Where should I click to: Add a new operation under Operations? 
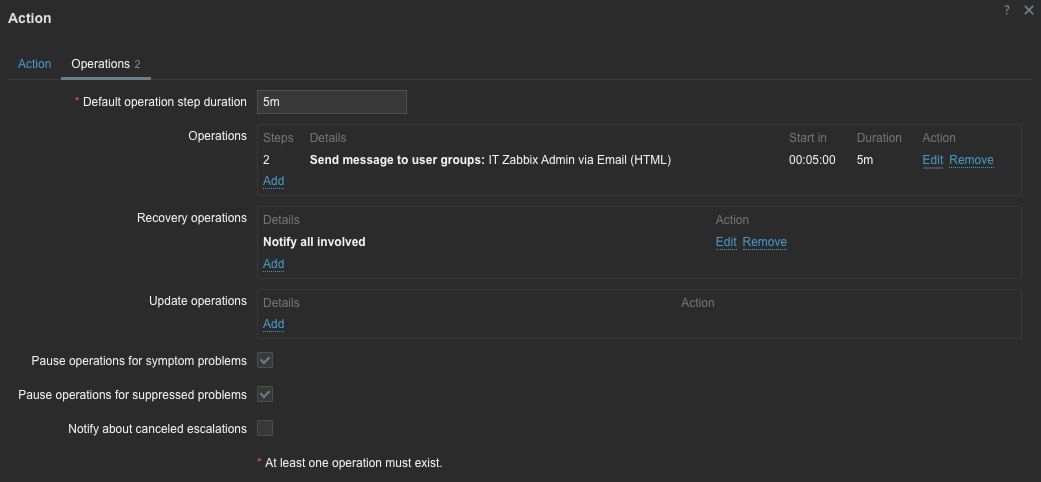point(274,181)
